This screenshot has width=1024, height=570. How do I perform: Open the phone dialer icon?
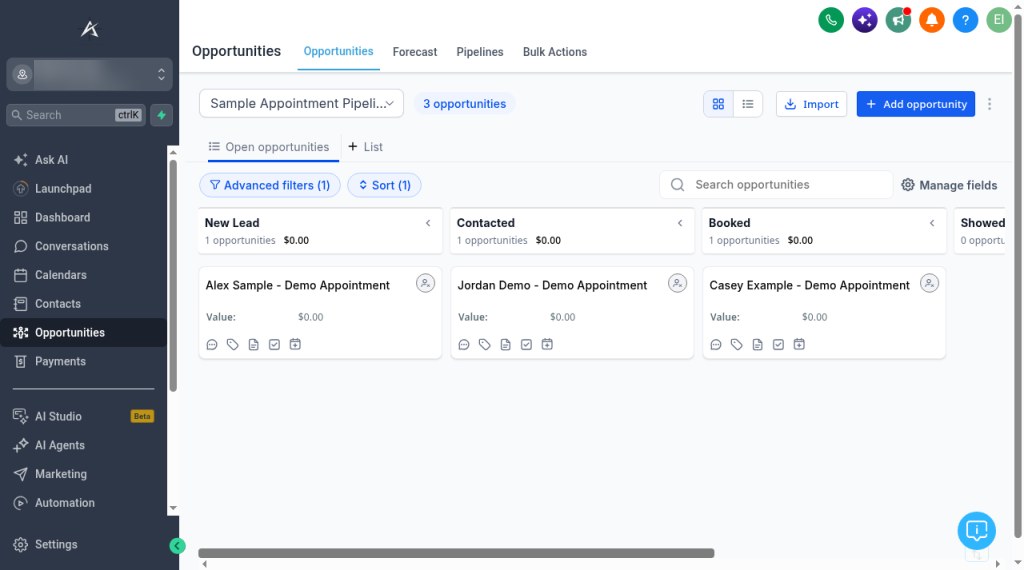coord(831,20)
